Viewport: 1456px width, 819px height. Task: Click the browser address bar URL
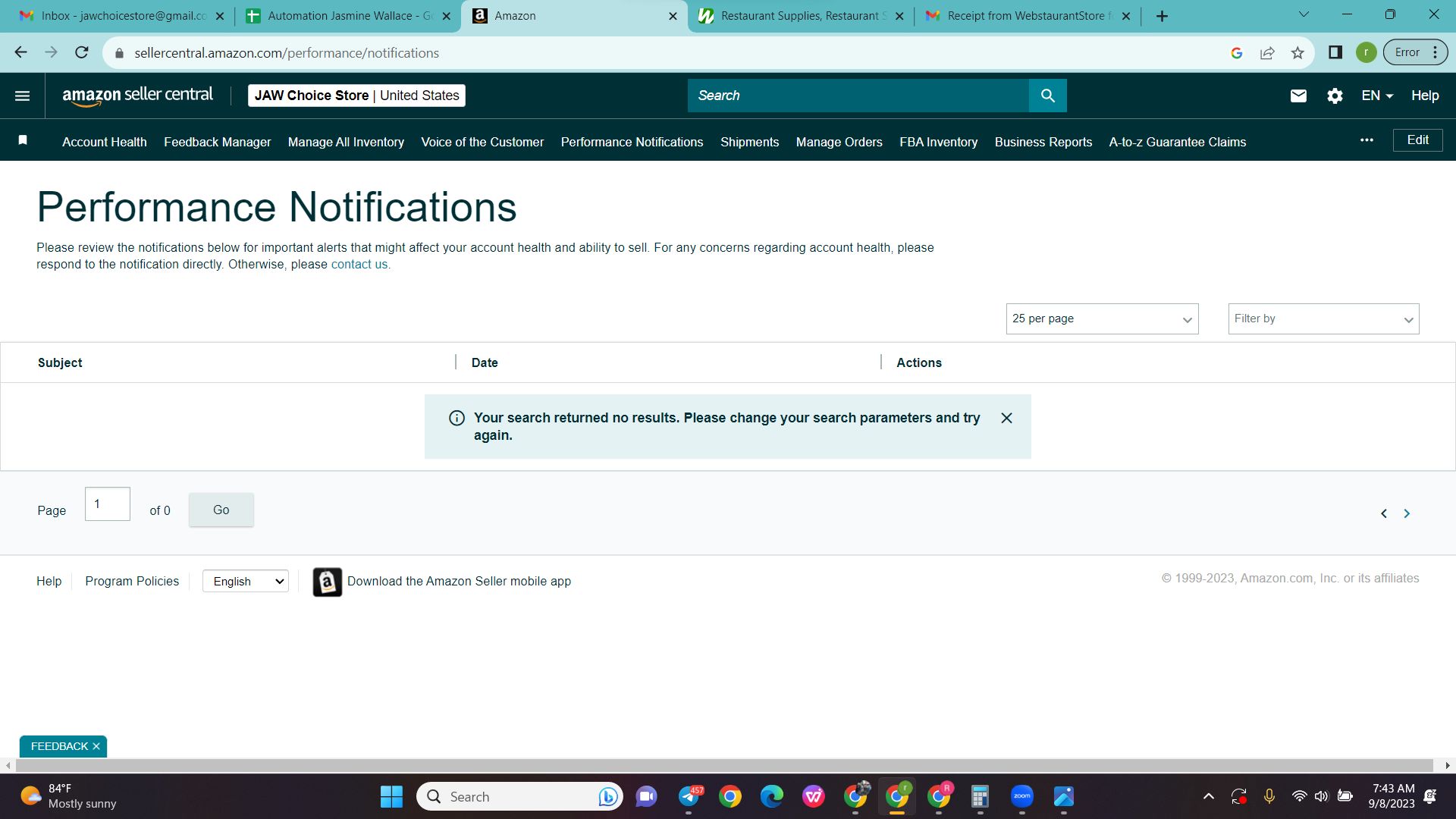[287, 53]
